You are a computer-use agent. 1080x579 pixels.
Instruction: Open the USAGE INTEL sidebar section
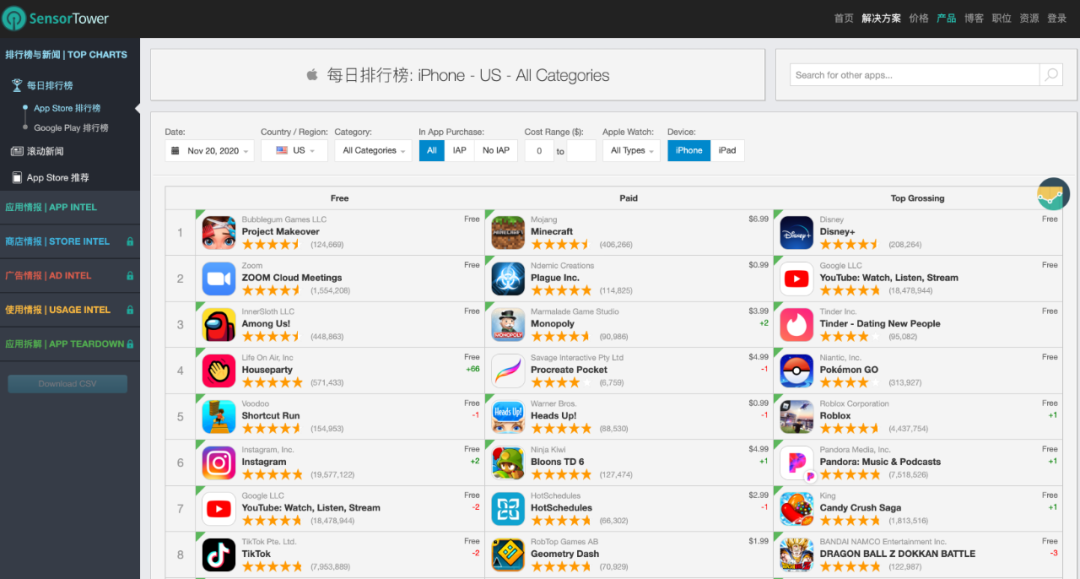[x=70, y=310]
